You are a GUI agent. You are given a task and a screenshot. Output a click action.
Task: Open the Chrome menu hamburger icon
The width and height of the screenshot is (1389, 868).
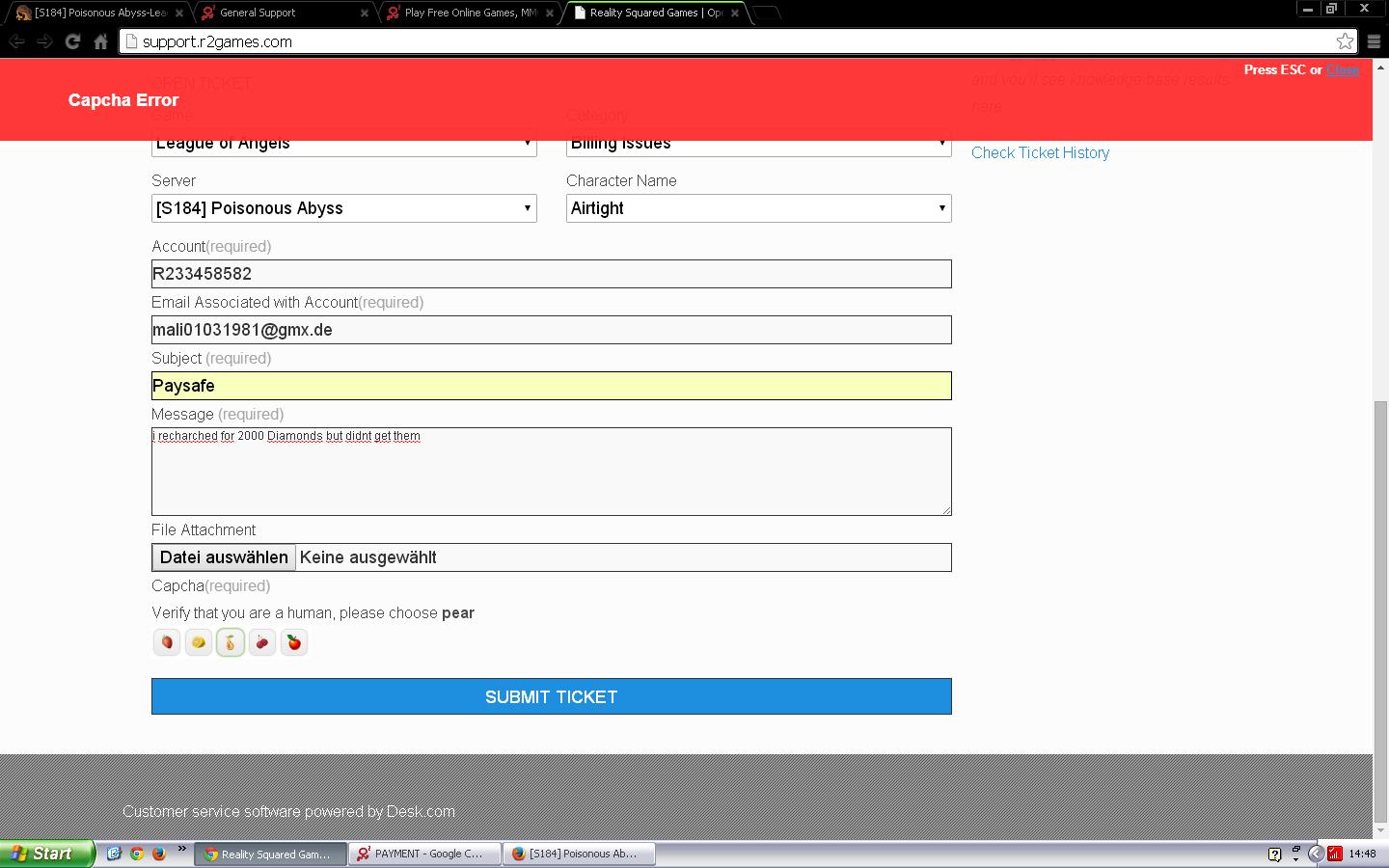(x=1374, y=41)
